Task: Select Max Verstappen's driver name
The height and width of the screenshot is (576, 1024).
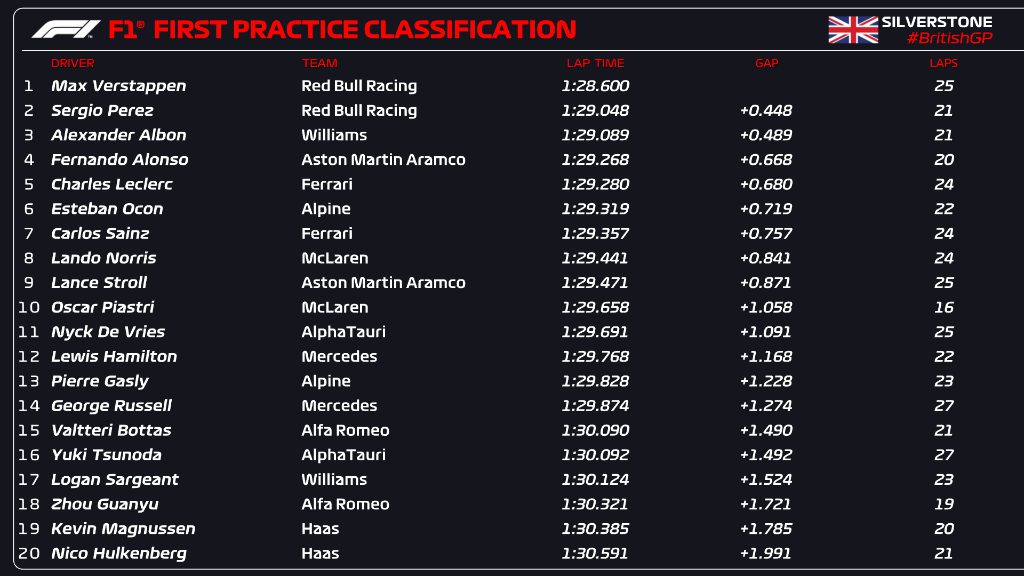Action: click(x=118, y=86)
